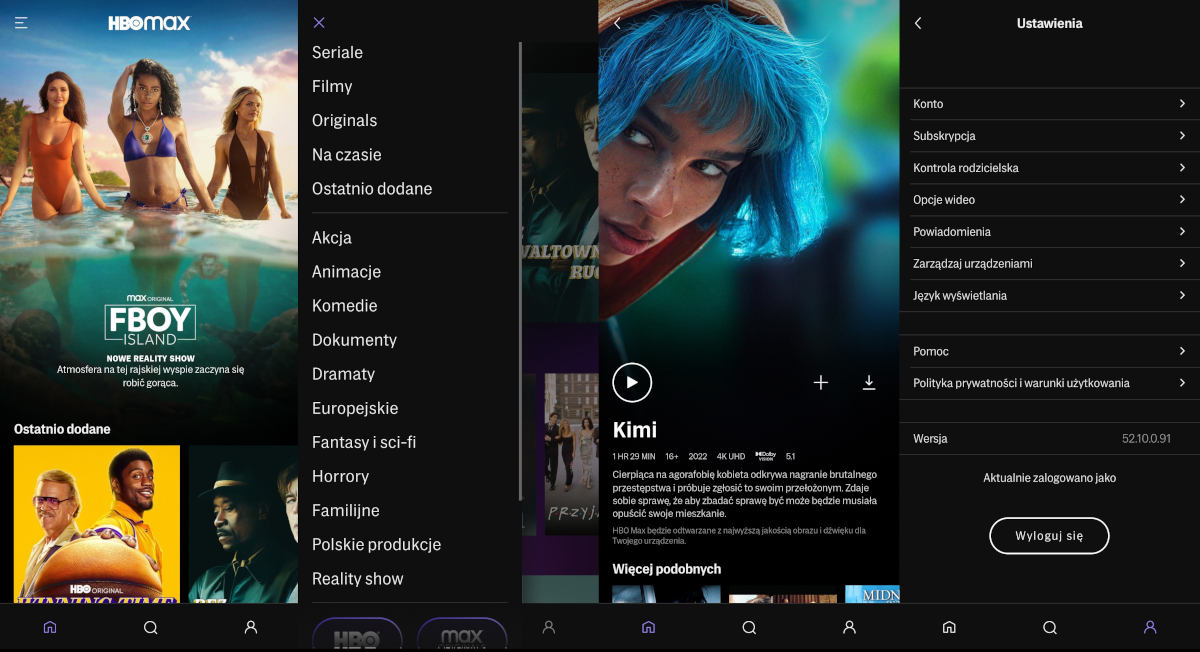Tap the purple home icon on Kimi screen
The image size is (1200, 652).
[x=648, y=627]
